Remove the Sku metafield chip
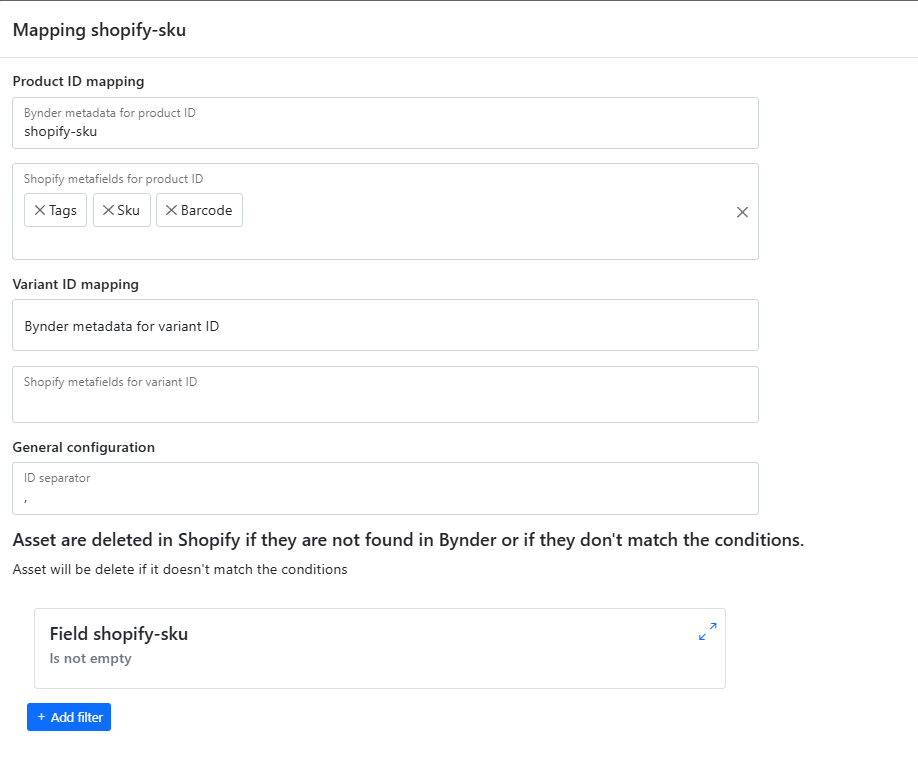 108,211
